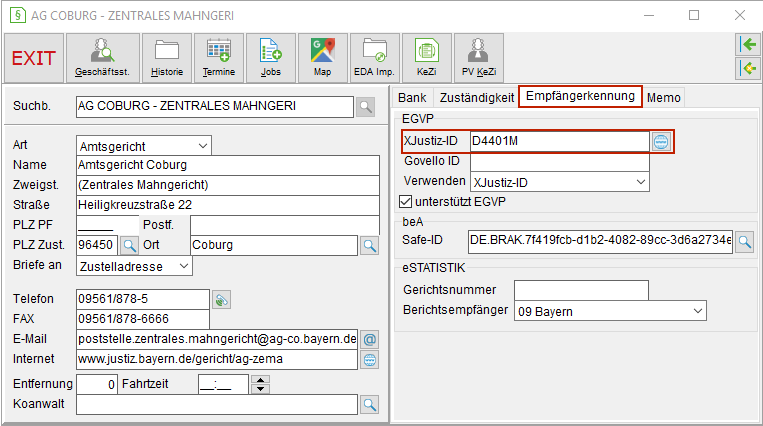
Task: Maximize the AG COBURG window
Action: [x=694, y=15]
